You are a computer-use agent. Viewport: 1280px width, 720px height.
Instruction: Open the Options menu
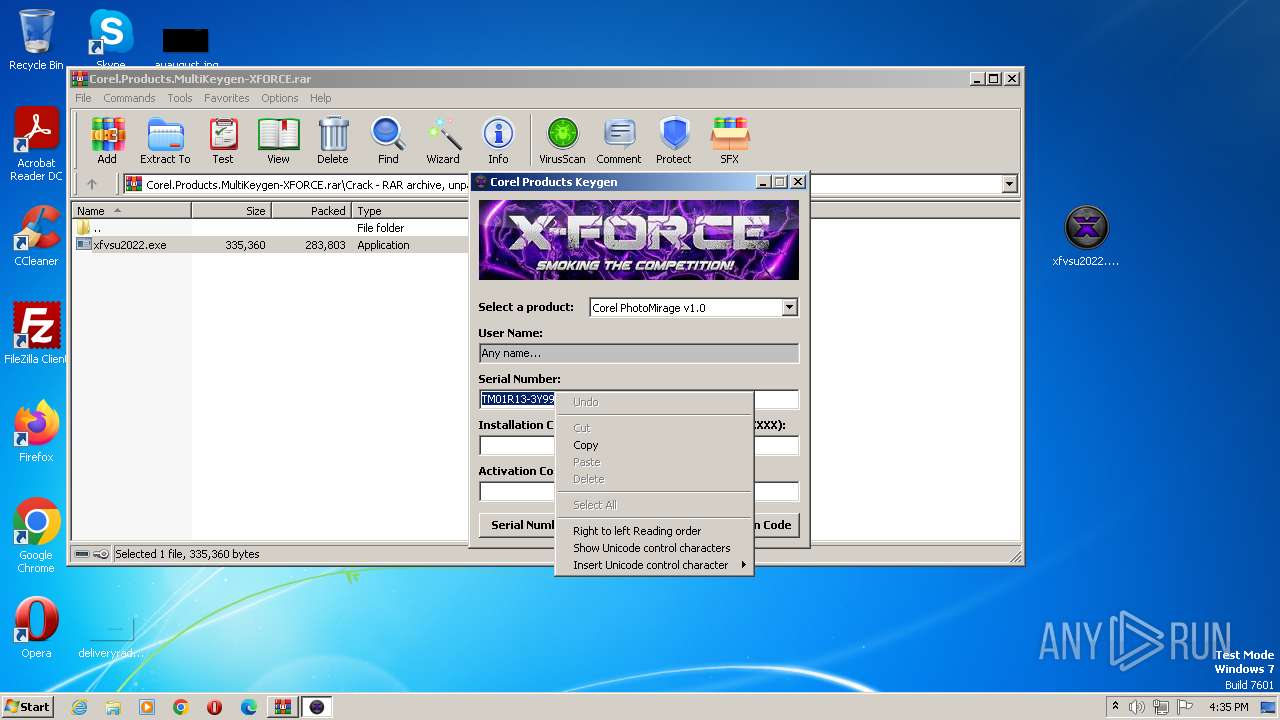point(280,98)
